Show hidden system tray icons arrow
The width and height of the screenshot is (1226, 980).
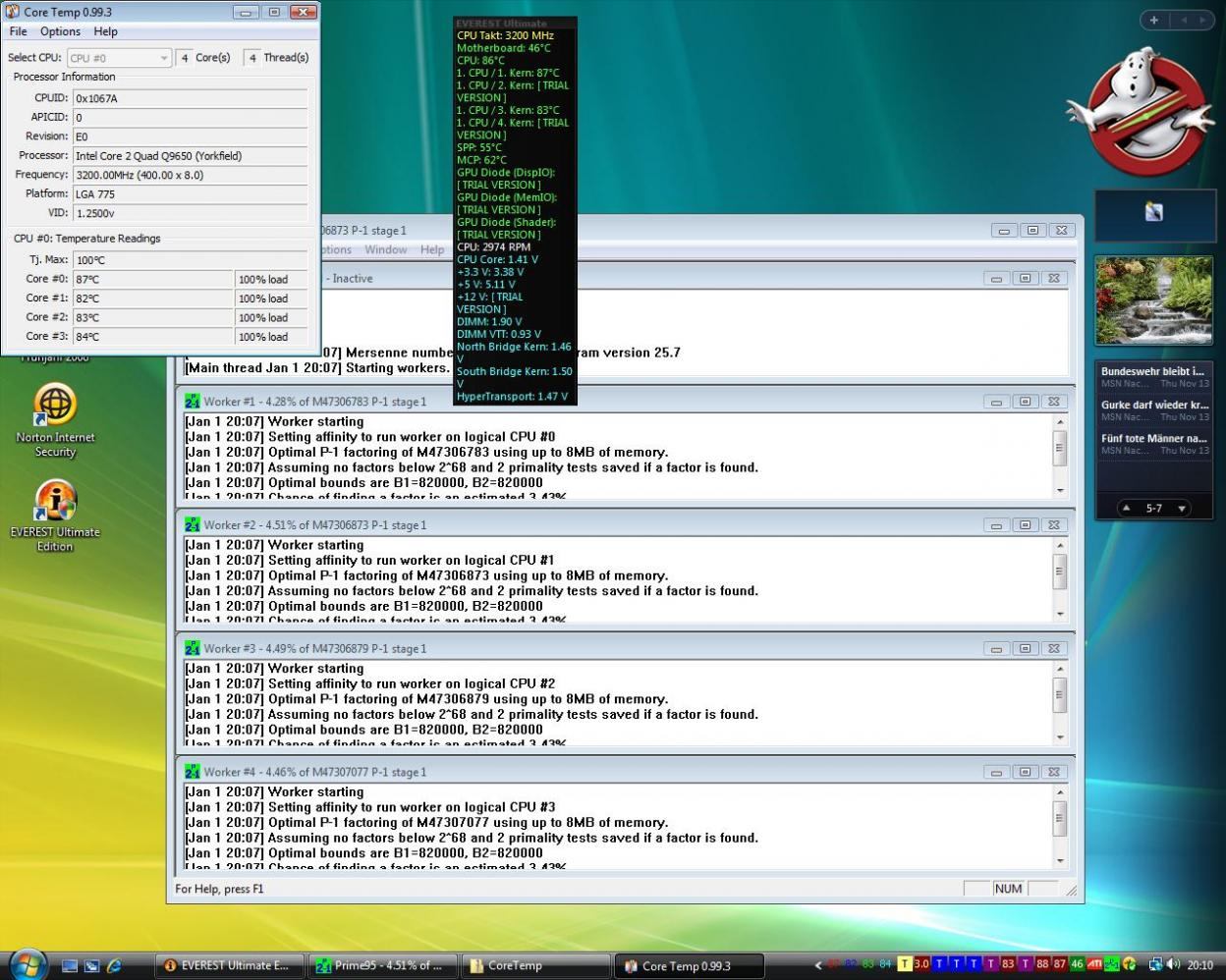(x=817, y=965)
